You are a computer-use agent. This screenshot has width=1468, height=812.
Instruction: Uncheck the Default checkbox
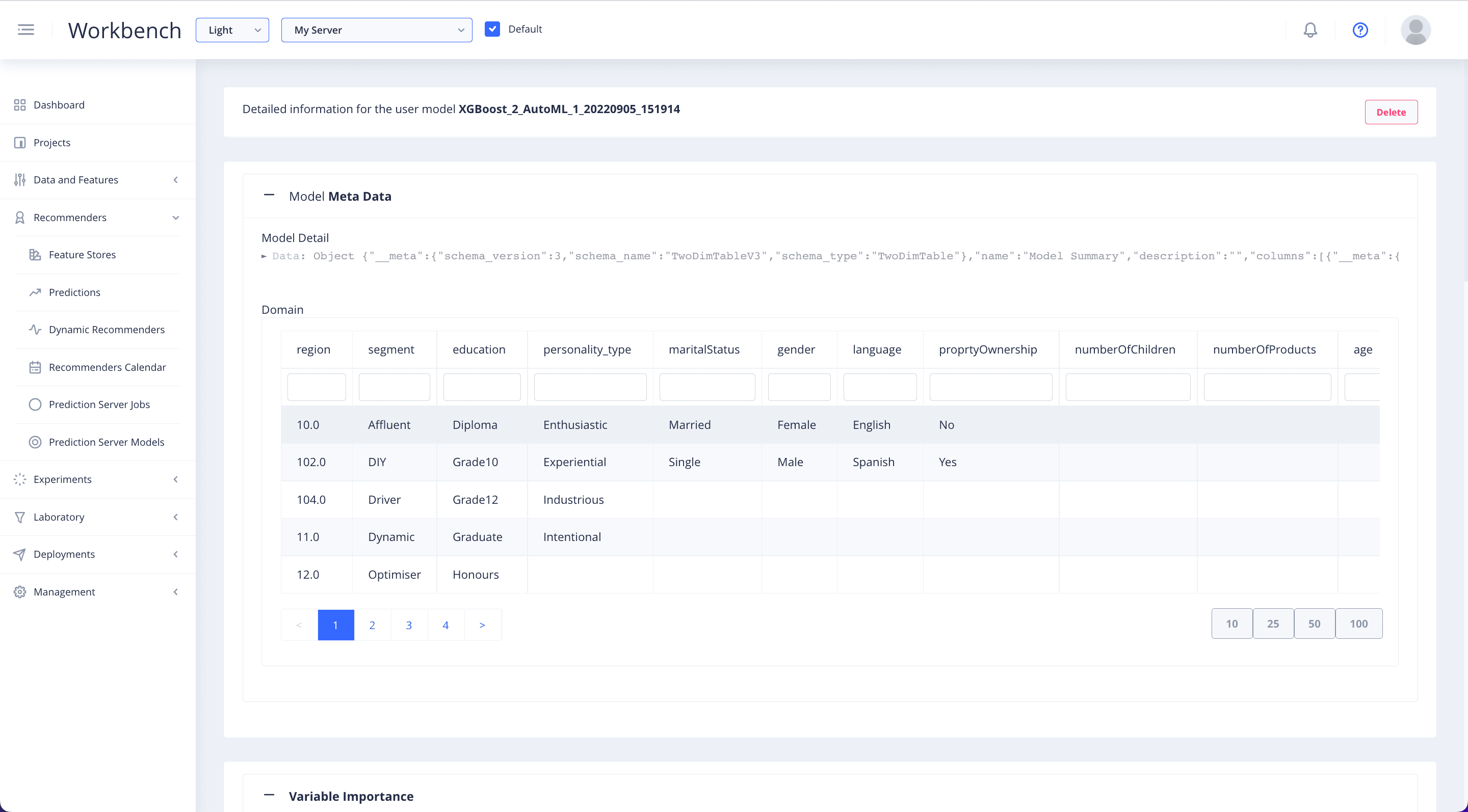click(492, 29)
